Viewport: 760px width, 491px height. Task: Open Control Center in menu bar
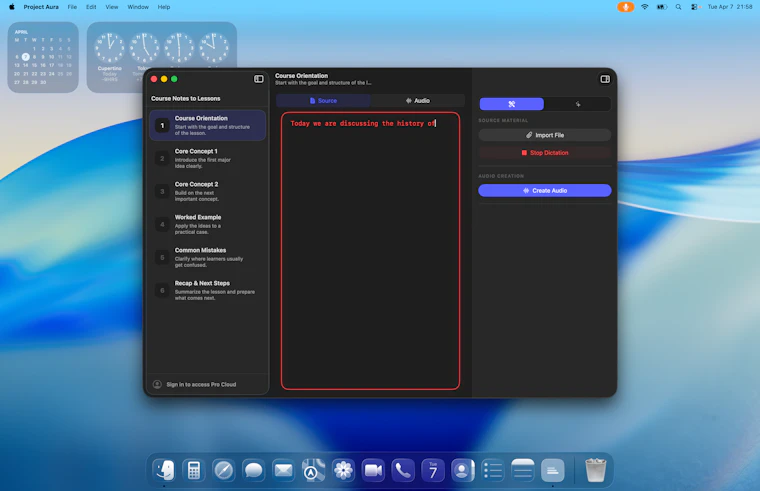[x=695, y=7]
